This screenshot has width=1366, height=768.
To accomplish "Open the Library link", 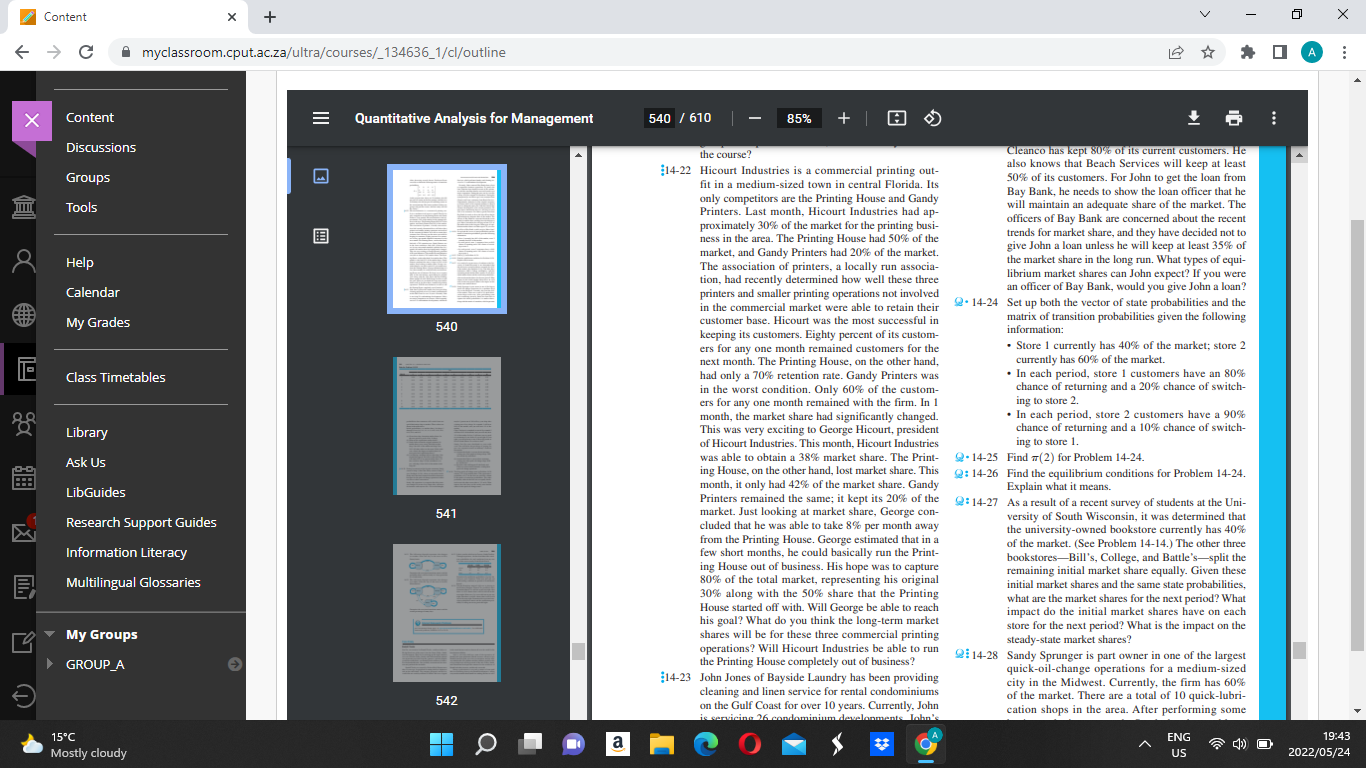I will 87,432.
